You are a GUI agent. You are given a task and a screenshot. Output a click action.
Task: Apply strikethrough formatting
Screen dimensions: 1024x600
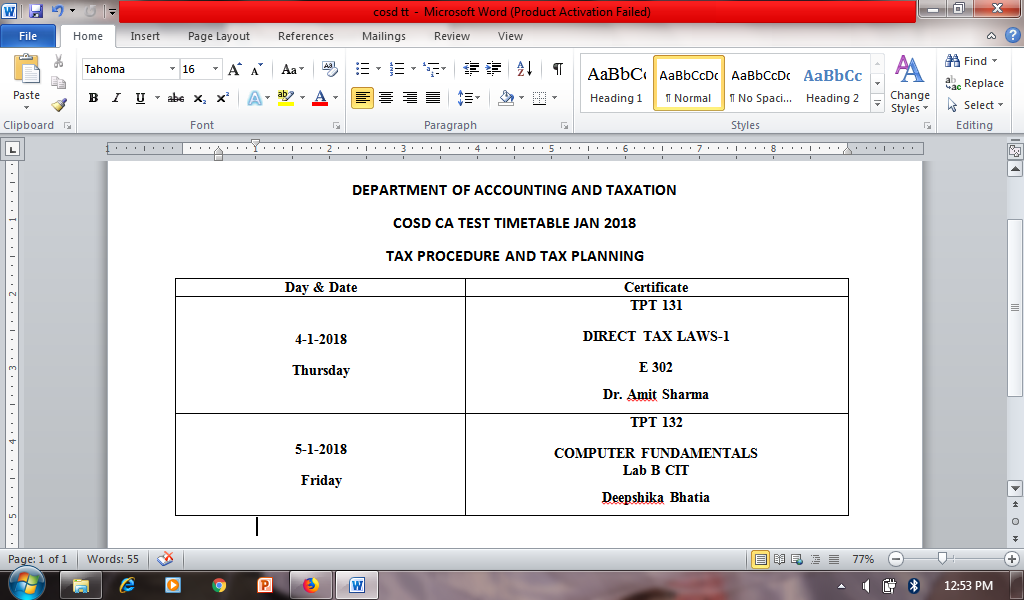pos(176,98)
